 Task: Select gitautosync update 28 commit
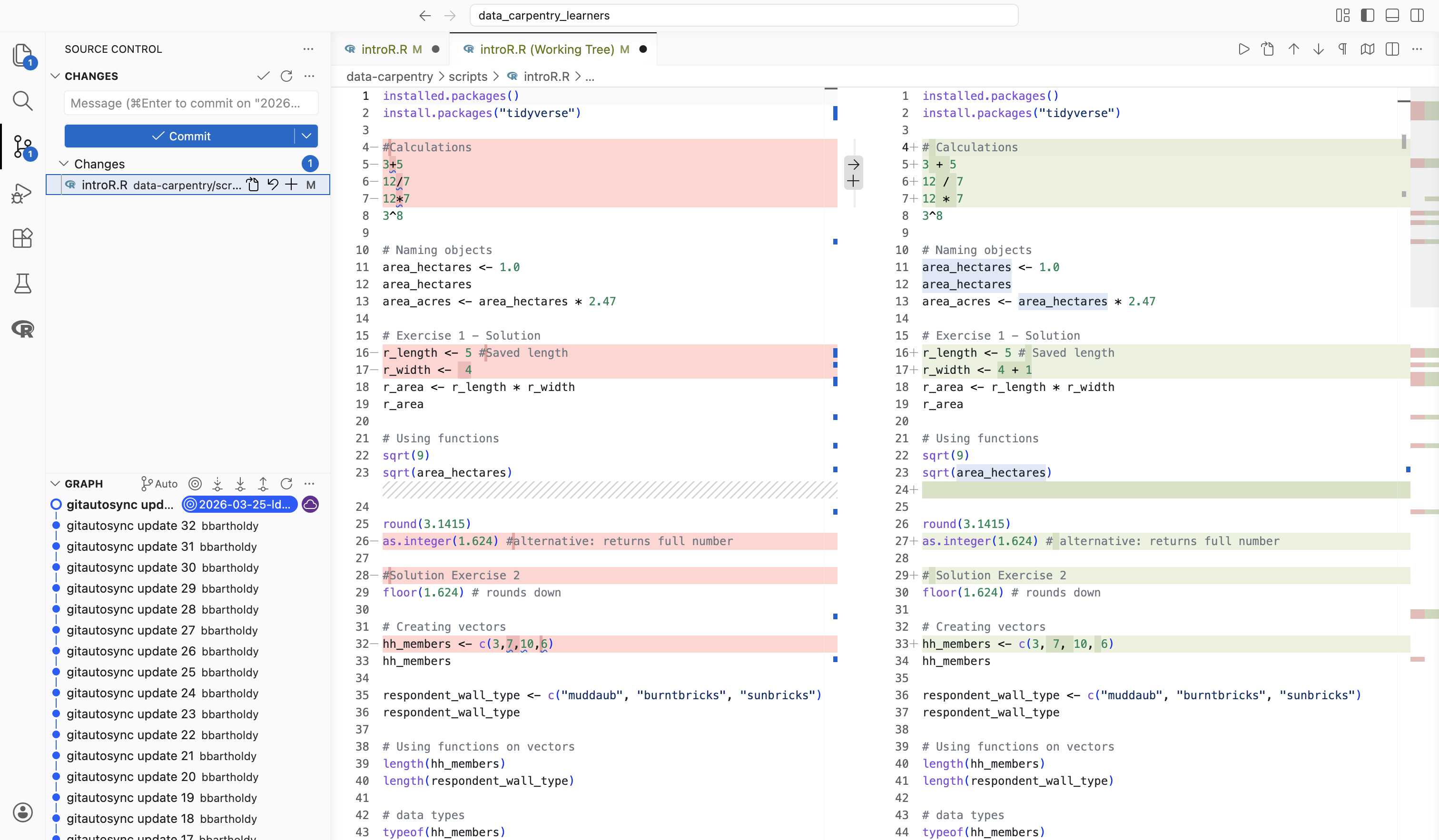131,609
